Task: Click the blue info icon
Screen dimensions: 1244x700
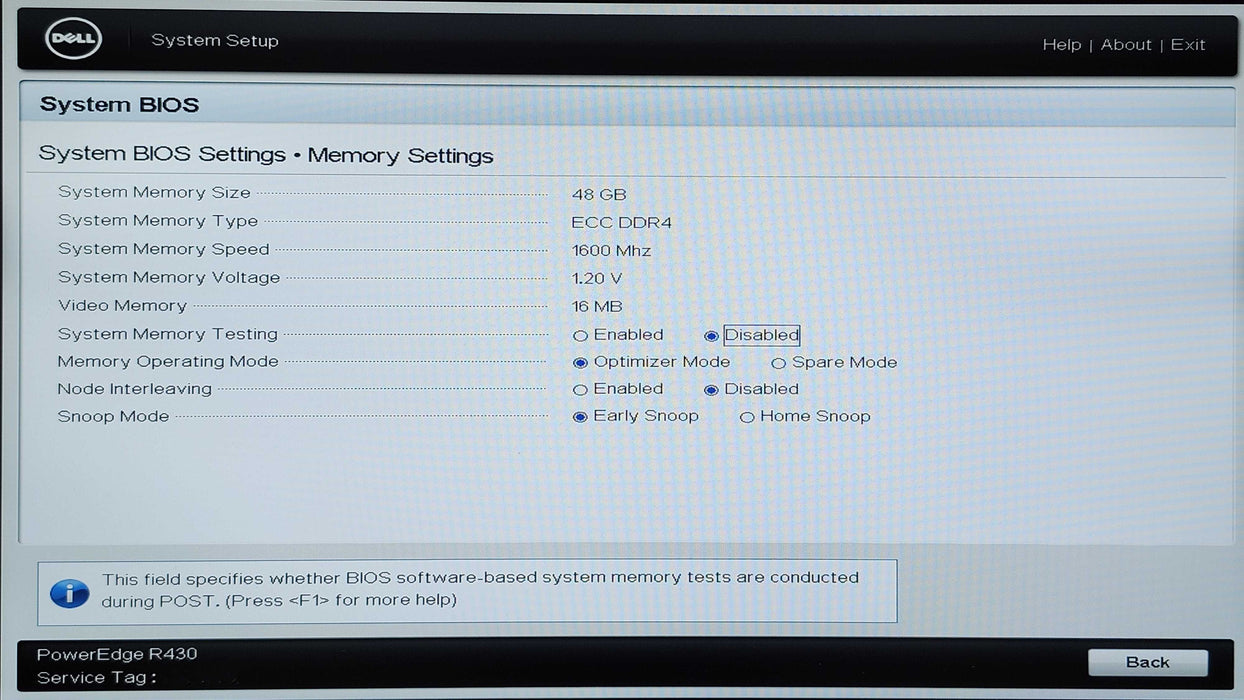Action: click(x=69, y=591)
